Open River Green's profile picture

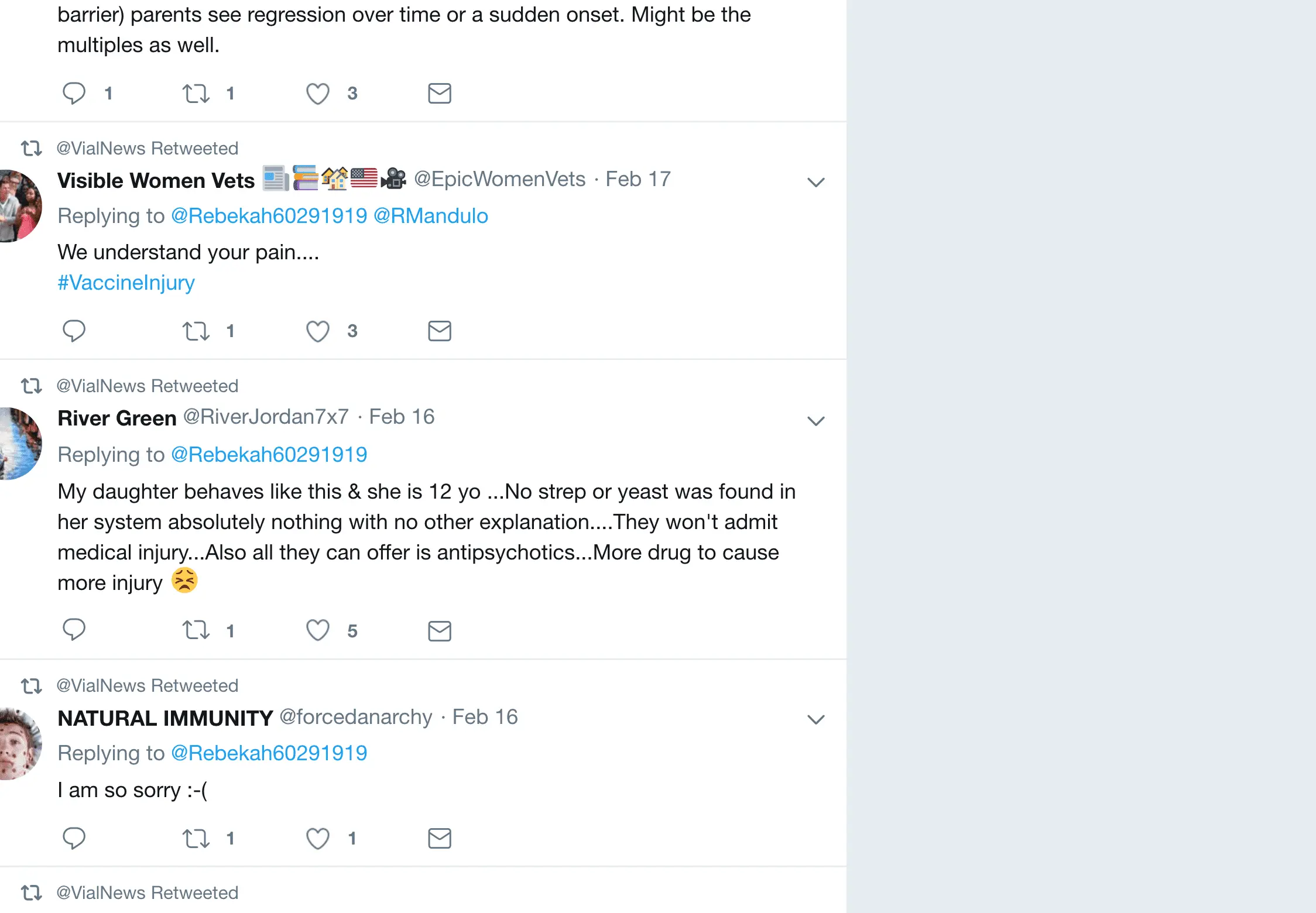click(x=21, y=443)
